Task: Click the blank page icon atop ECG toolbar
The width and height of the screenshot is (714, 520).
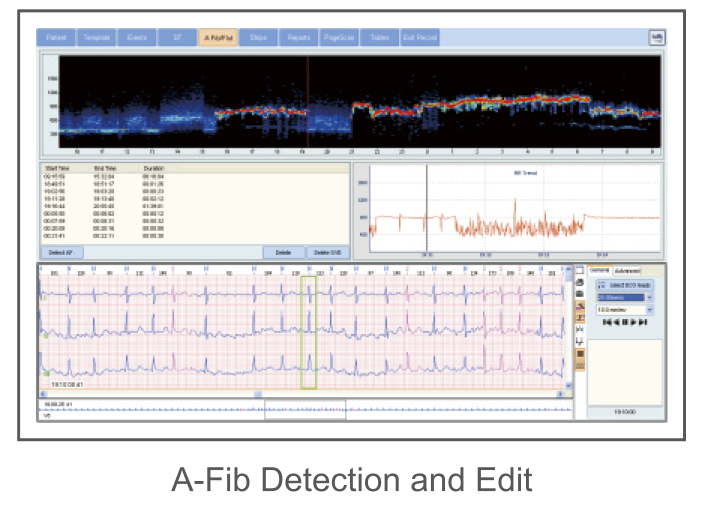Action: pyautogui.click(x=579, y=271)
